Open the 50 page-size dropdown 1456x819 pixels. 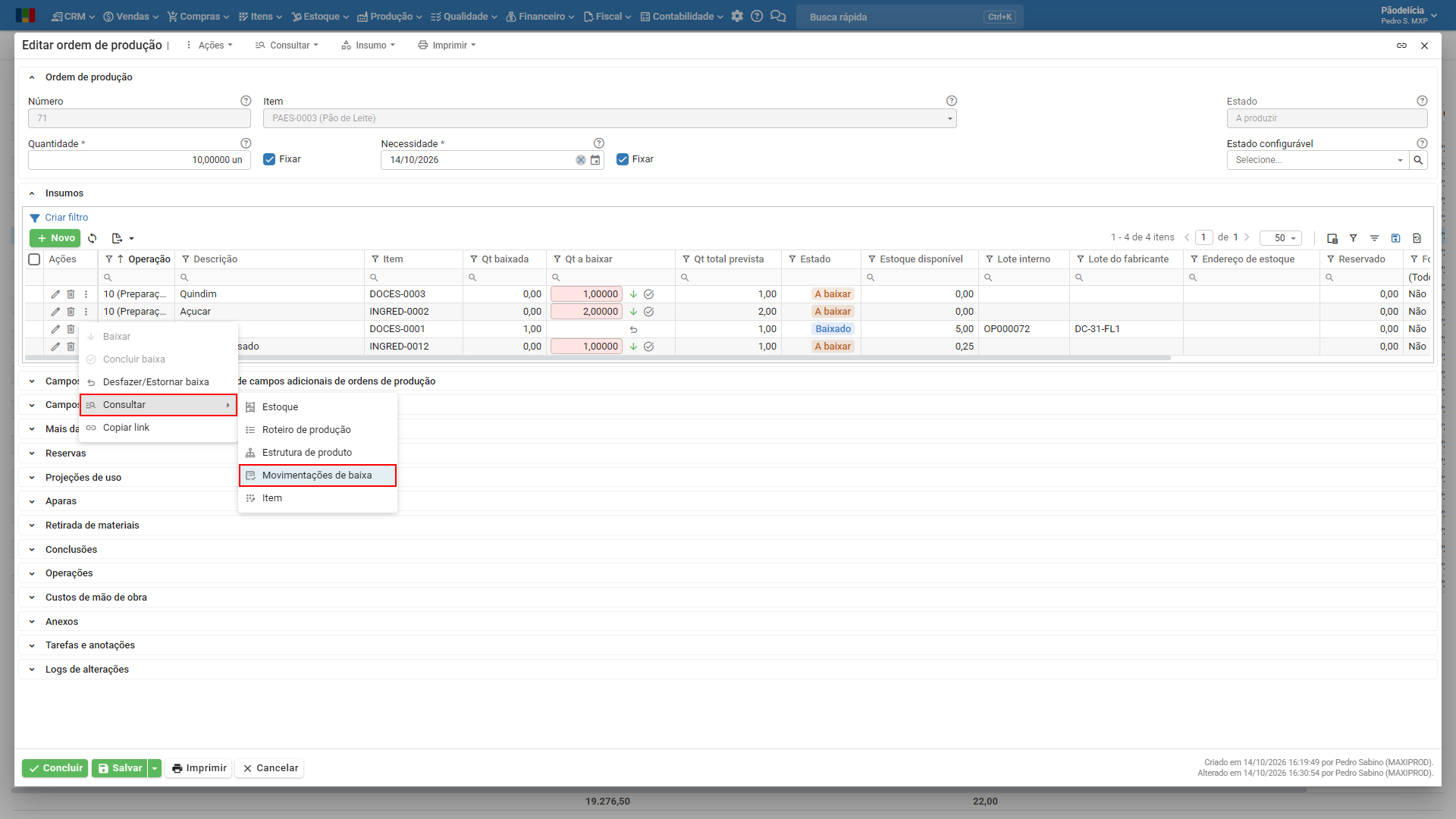(x=1281, y=238)
